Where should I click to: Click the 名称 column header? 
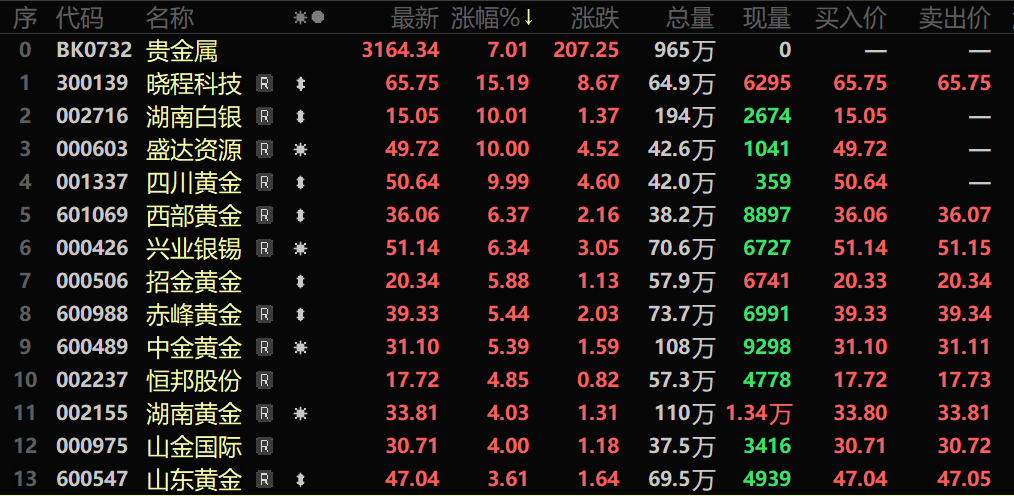coord(170,19)
